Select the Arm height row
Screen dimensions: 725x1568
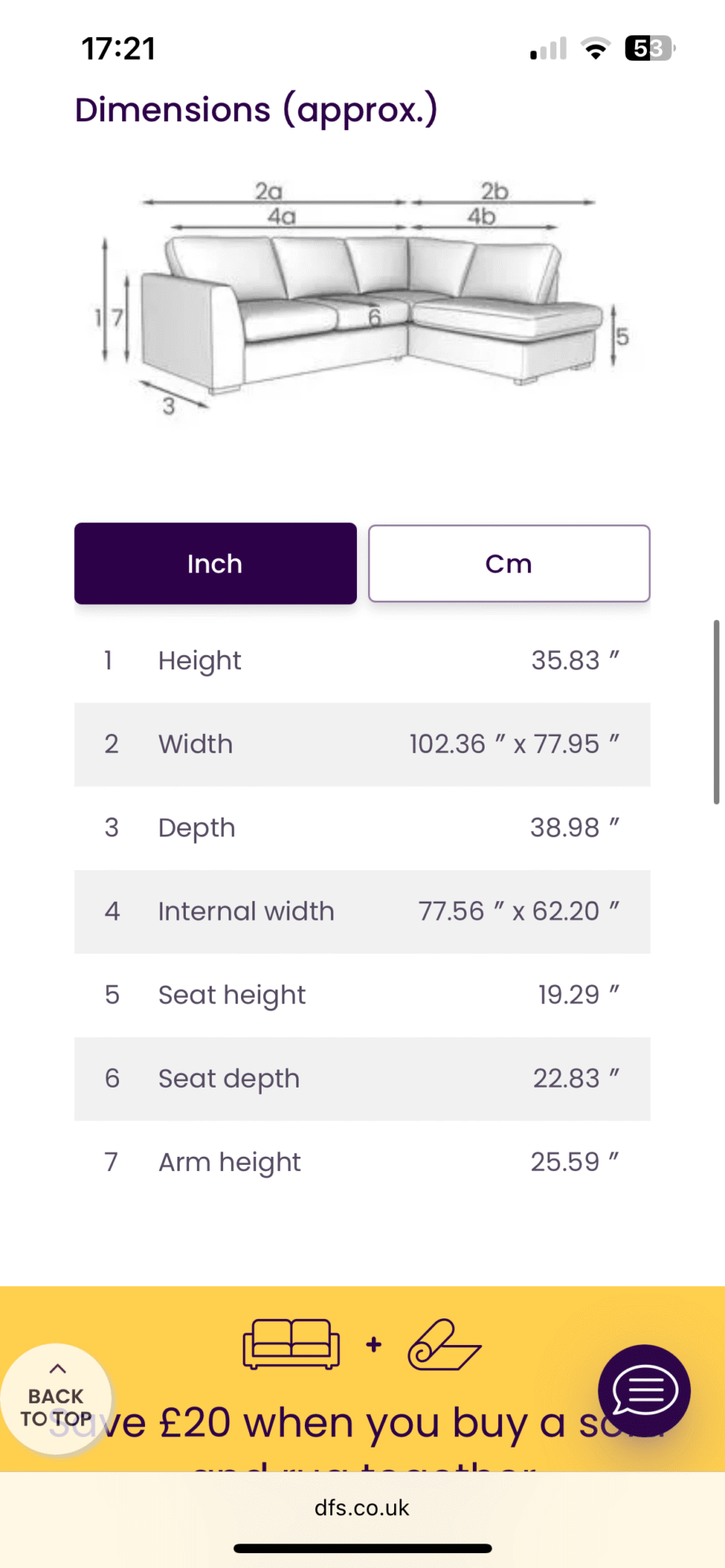[x=362, y=1162]
